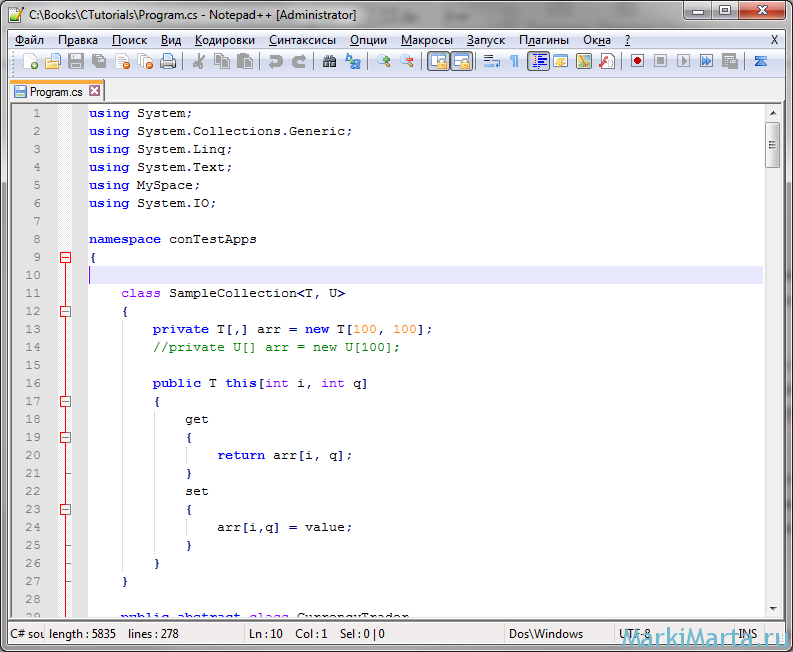The height and width of the screenshot is (652, 793).
Task: Click INS mode in status bar
Action: pos(747,634)
